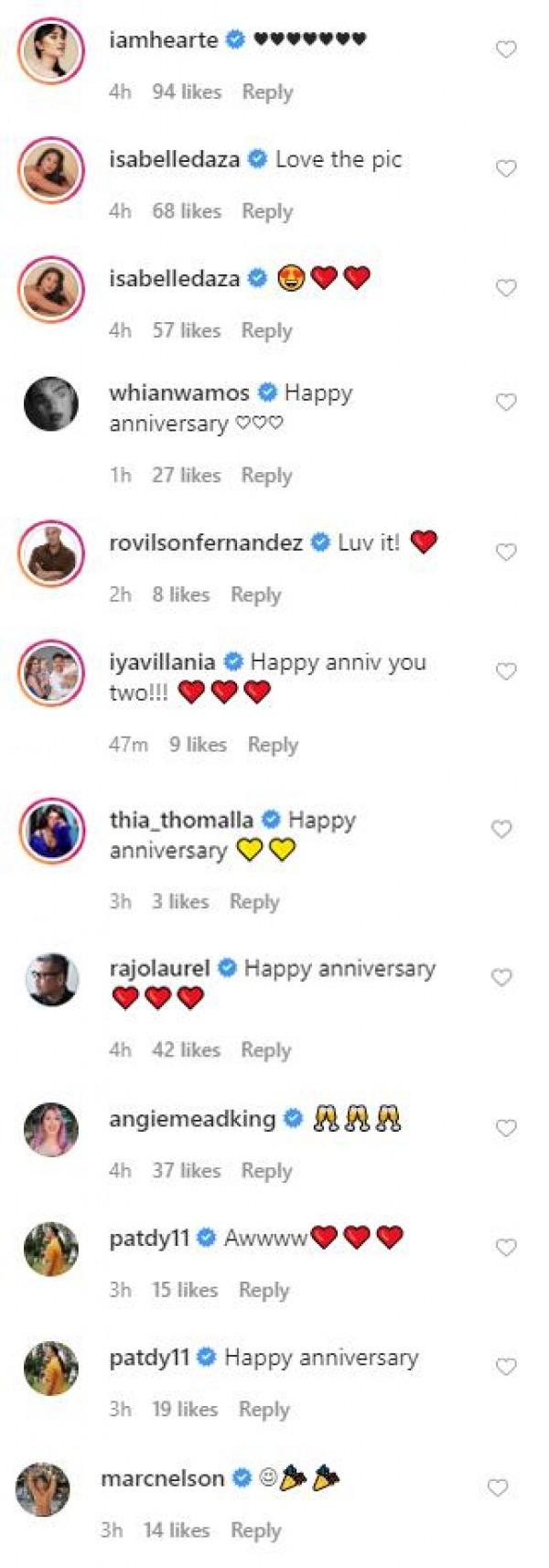The width and height of the screenshot is (549, 1568).
Task: Like isabelledaza's 'Love the pic' comment
Action: click(x=506, y=168)
